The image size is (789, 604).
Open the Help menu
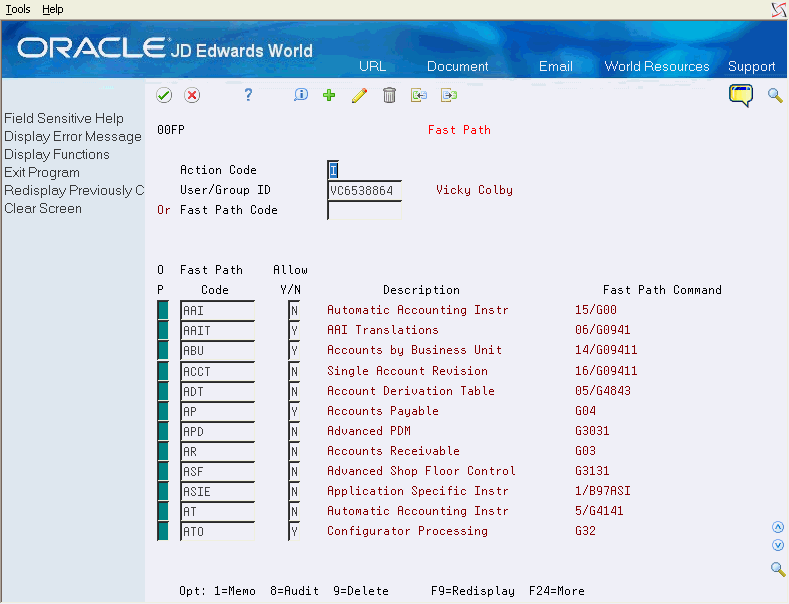53,9
